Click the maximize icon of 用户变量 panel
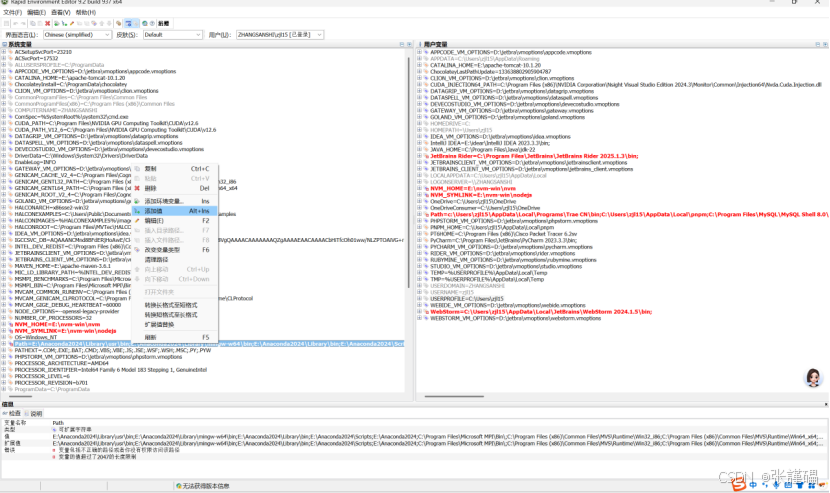Image resolution: width=830 pixels, height=493 pixels. point(825,44)
